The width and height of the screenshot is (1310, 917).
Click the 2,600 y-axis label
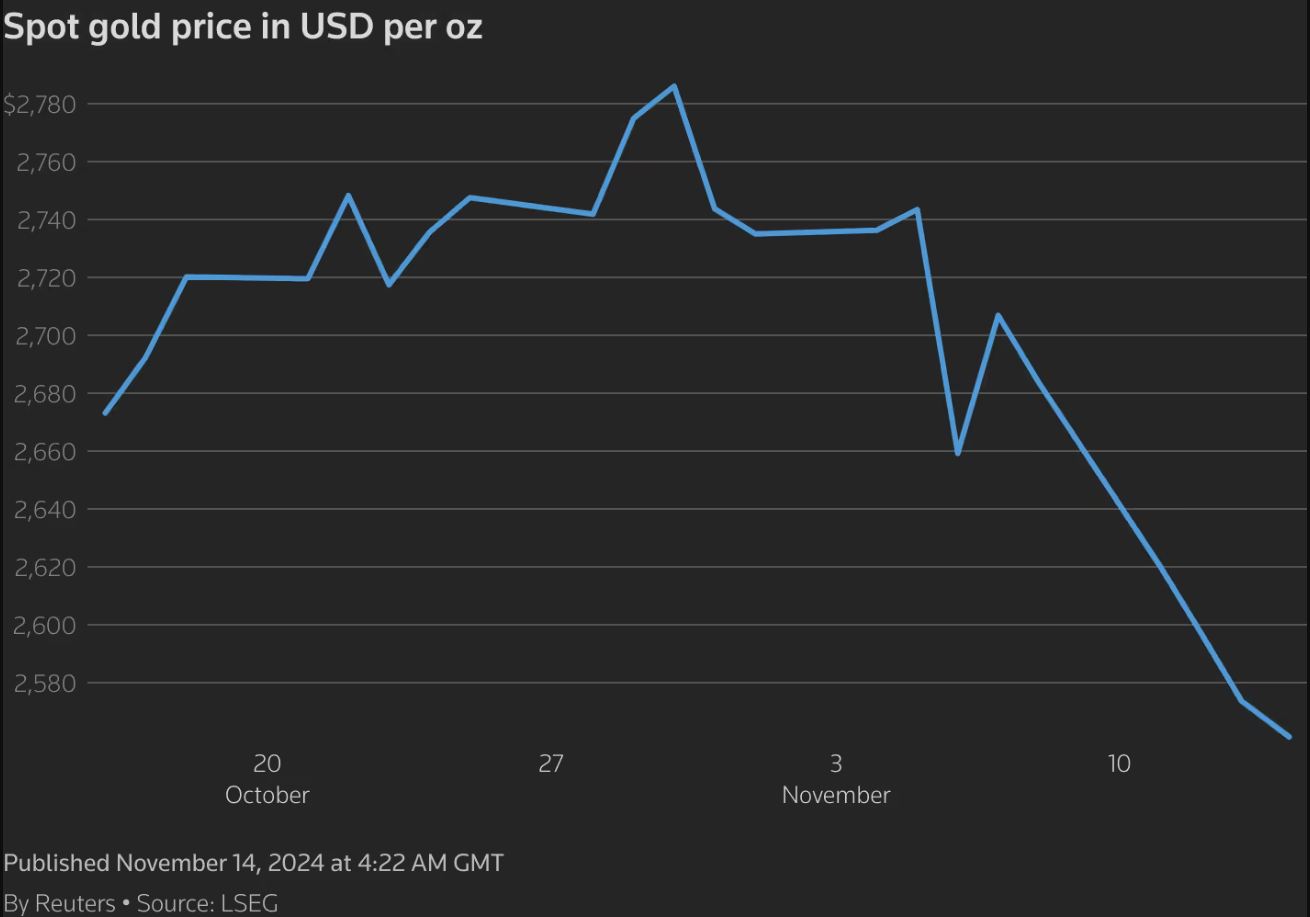pos(38,626)
